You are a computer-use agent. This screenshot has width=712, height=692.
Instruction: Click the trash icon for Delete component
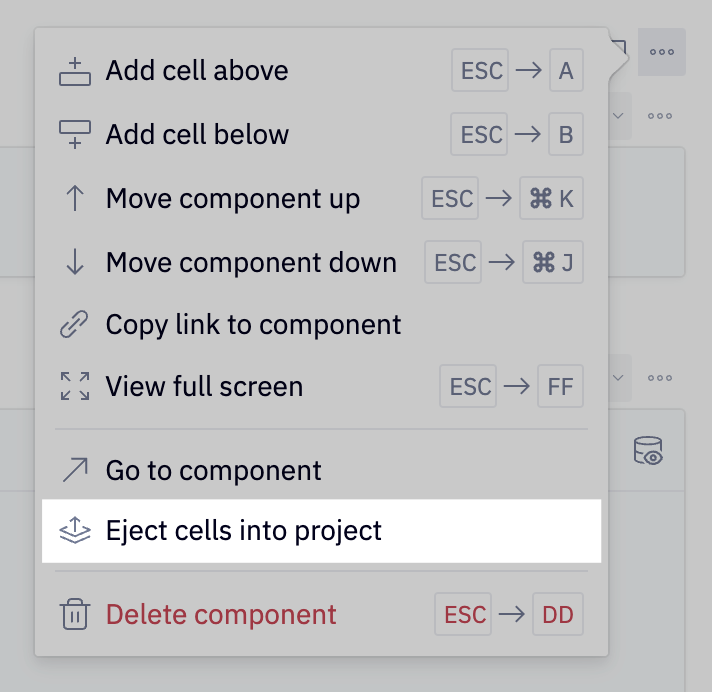tap(75, 614)
